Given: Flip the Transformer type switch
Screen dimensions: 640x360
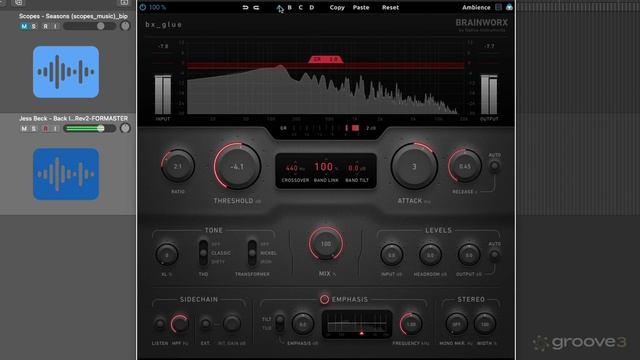Looking at the screenshot, I should 252,253.
